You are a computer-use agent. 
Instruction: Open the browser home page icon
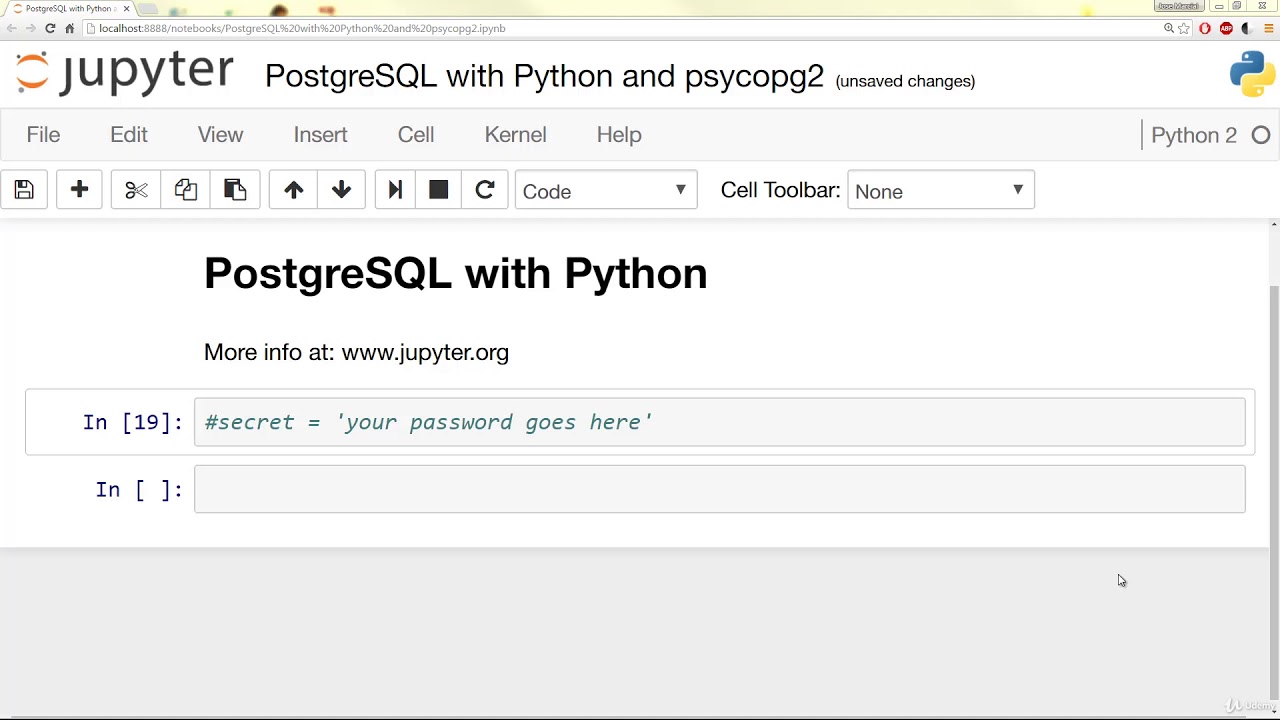69,28
